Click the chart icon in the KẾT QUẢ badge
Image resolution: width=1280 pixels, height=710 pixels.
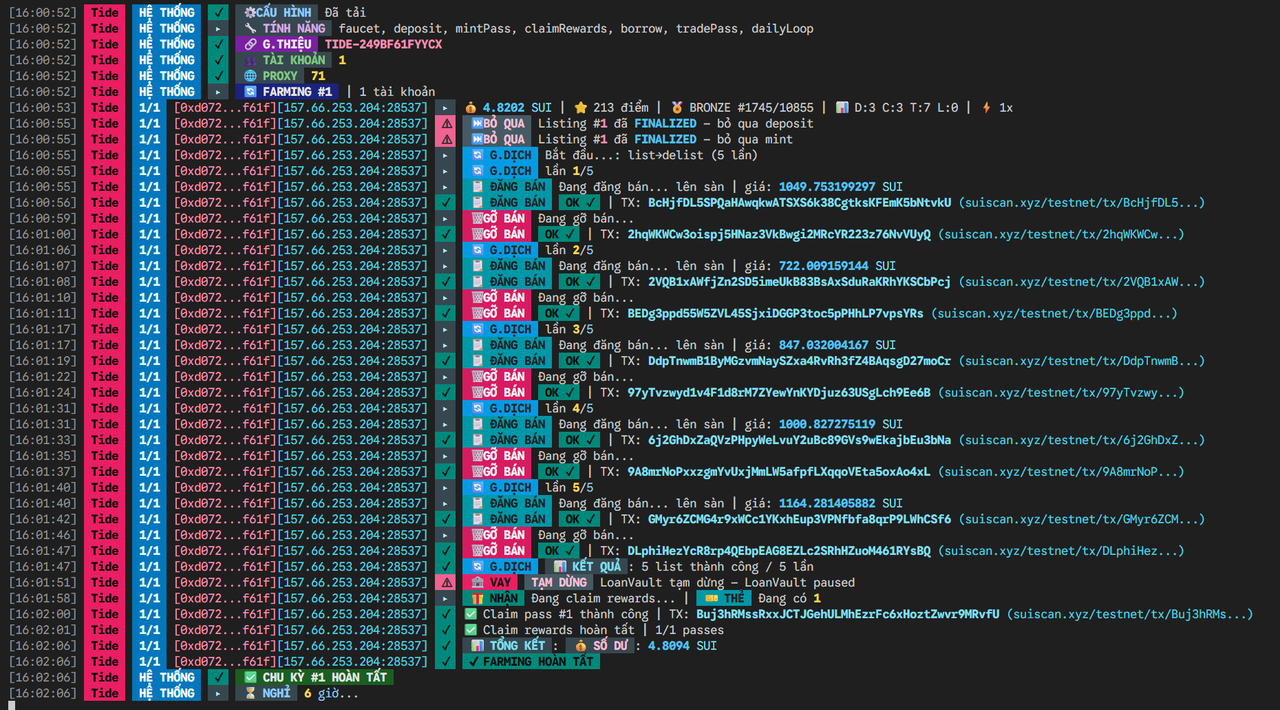[x=561, y=567]
